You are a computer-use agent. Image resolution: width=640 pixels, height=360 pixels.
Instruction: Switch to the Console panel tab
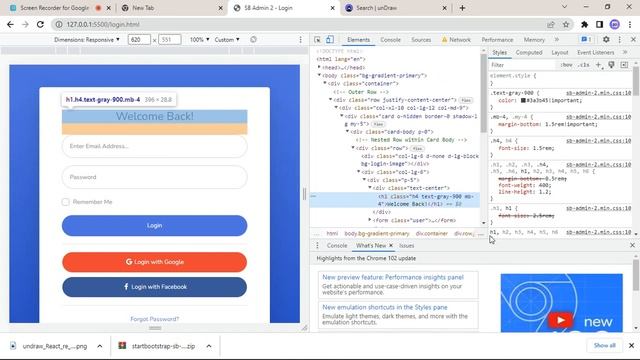click(390, 40)
